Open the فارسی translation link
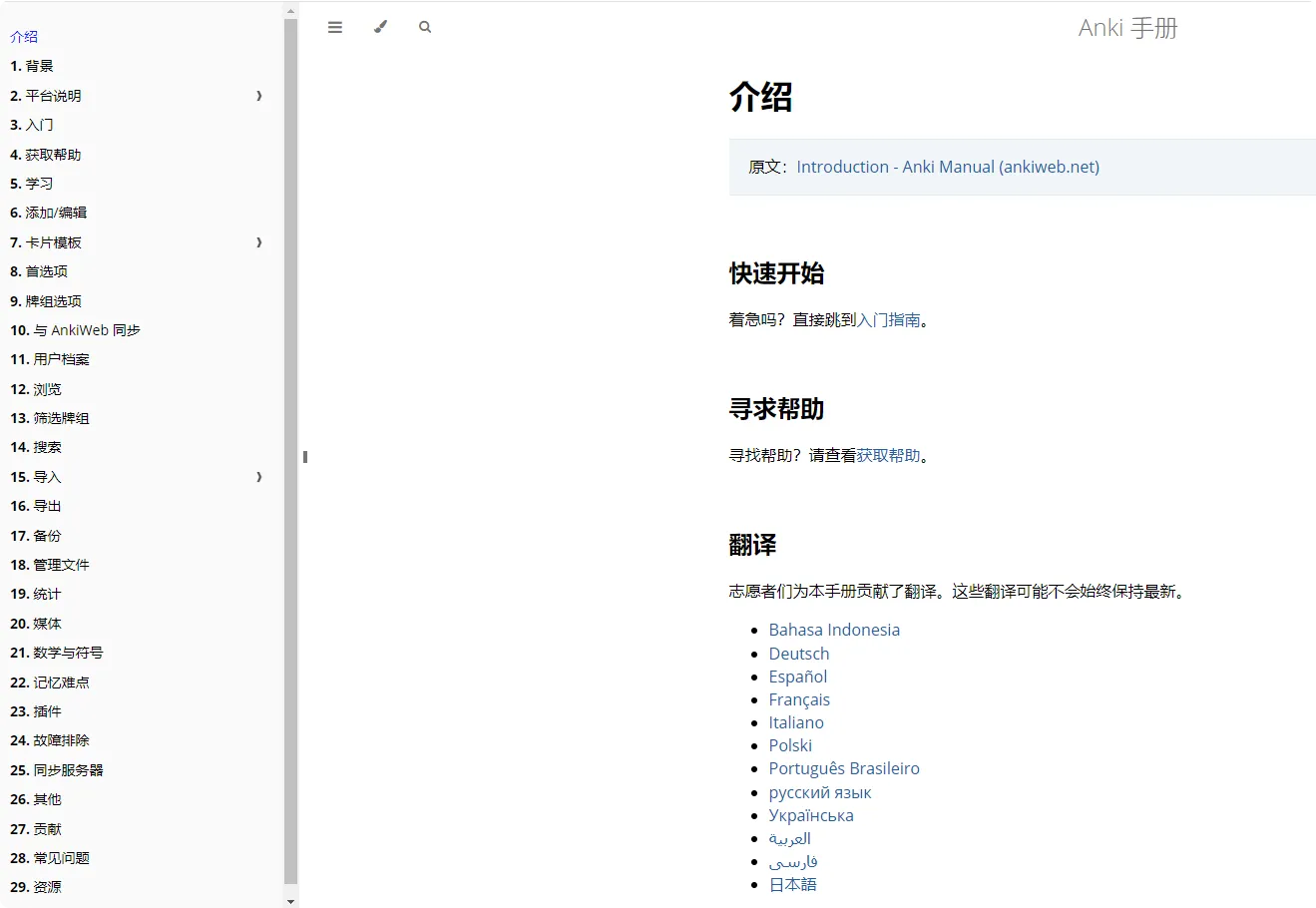Viewport: 1316px width, 908px height. tap(793, 861)
